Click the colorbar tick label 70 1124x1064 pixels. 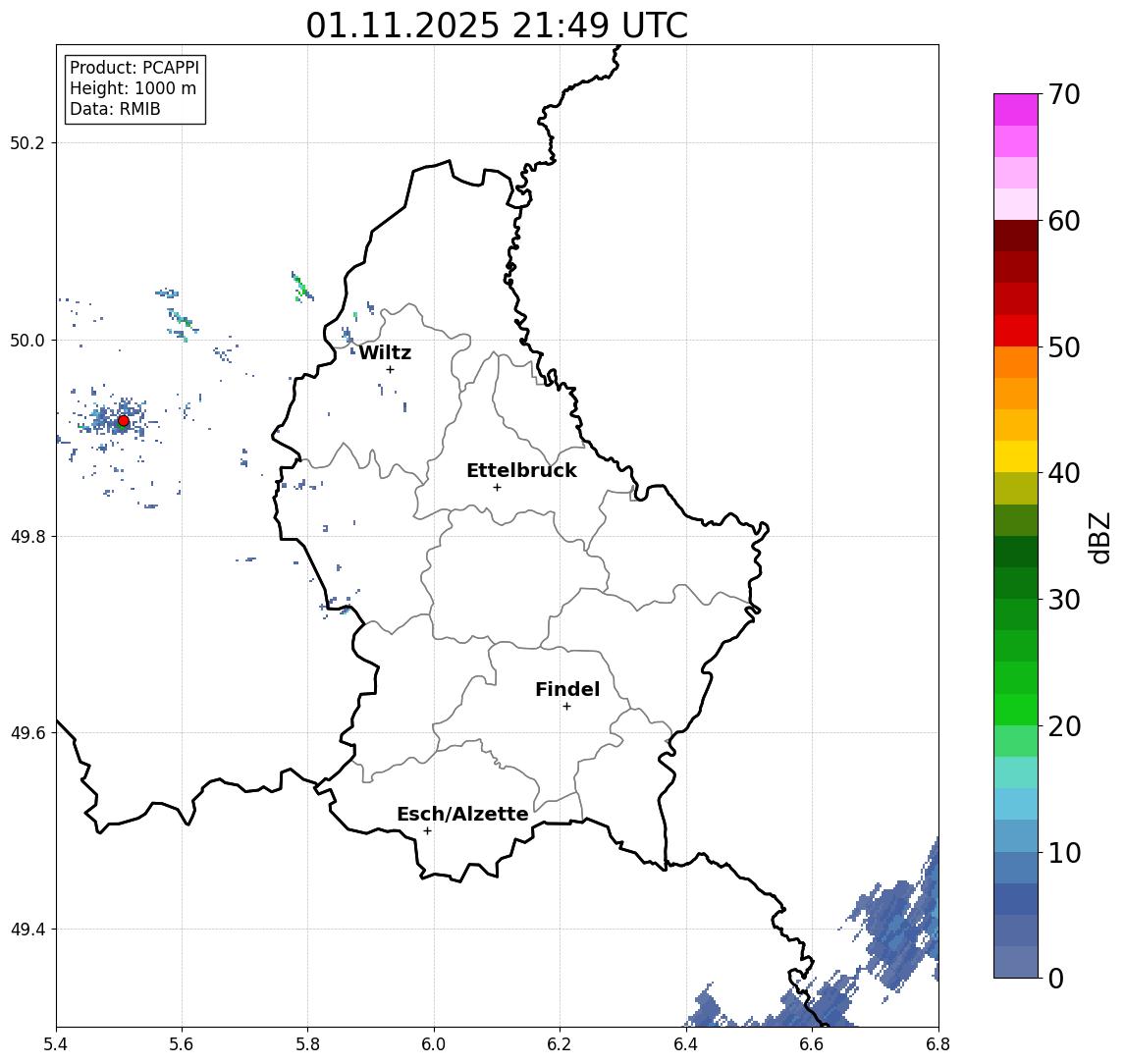(x=1064, y=94)
